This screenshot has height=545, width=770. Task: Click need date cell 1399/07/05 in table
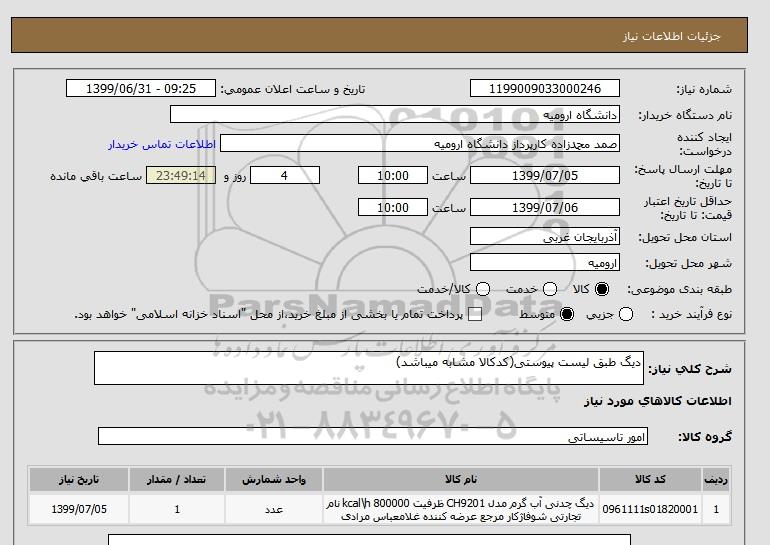coord(79,509)
